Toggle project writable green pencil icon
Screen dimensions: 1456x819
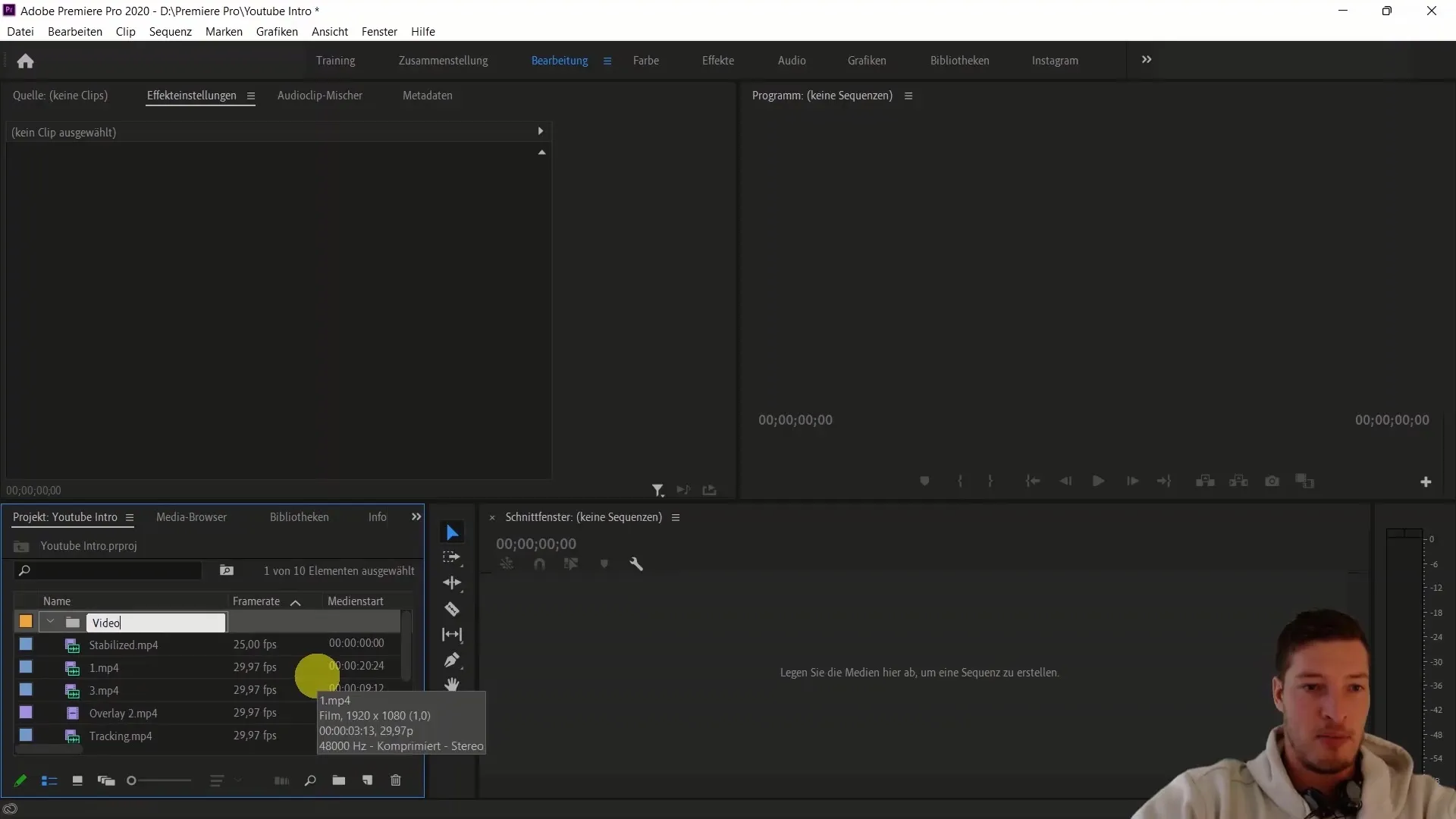click(20, 780)
